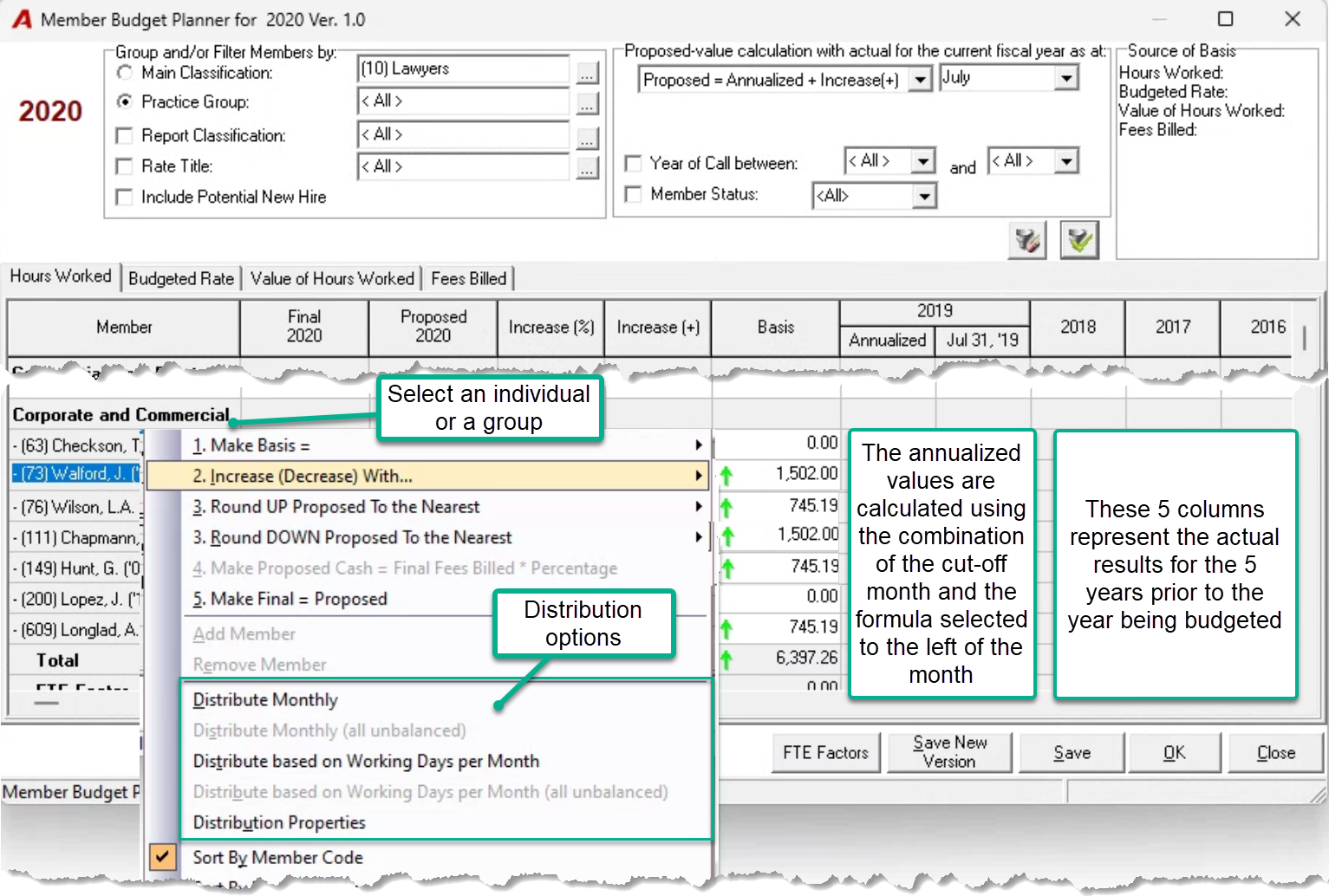Image resolution: width=1329 pixels, height=896 pixels.
Task: Switch to the Budgeted Rate tab
Action: pyautogui.click(x=181, y=278)
